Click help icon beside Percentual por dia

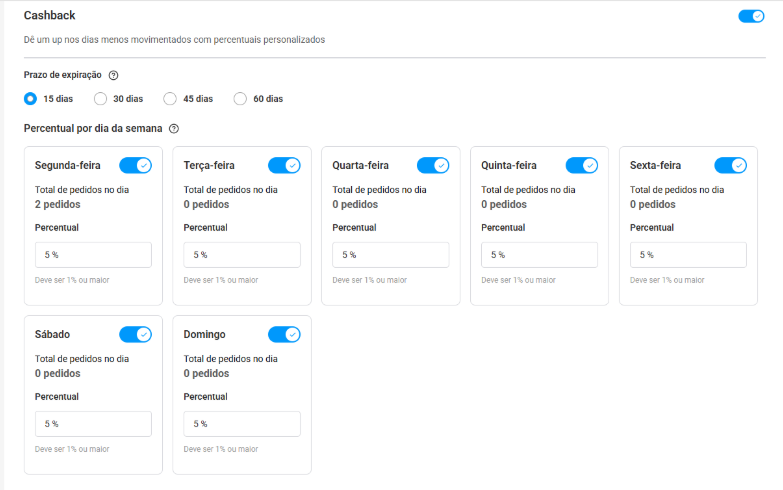pos(174,129)
